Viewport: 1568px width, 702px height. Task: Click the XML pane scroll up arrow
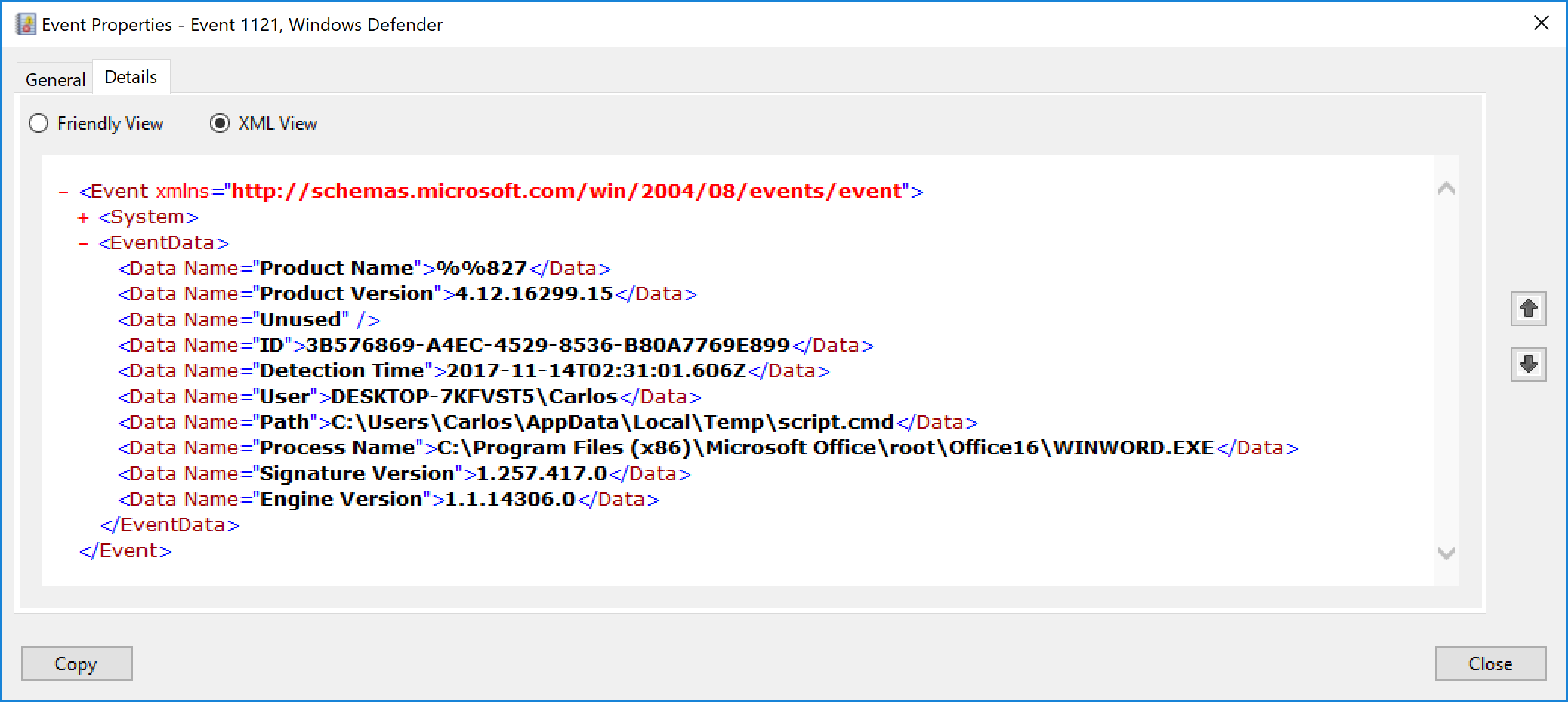tap(1446, 189)
